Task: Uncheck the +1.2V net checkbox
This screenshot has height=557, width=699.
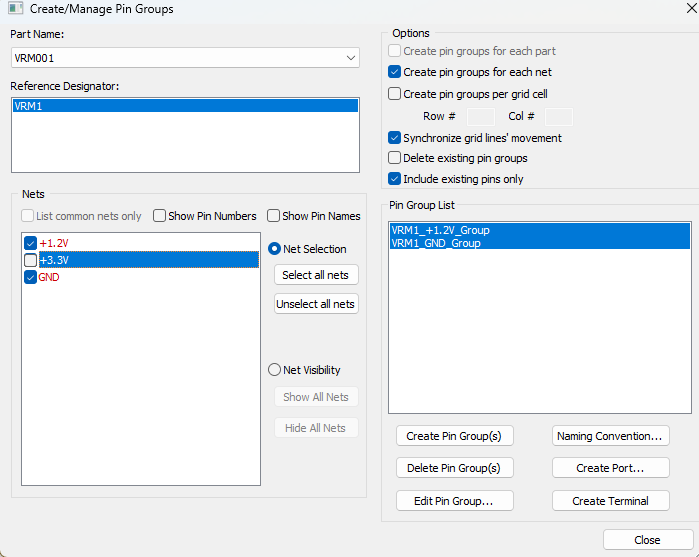Action: (30, 243)
